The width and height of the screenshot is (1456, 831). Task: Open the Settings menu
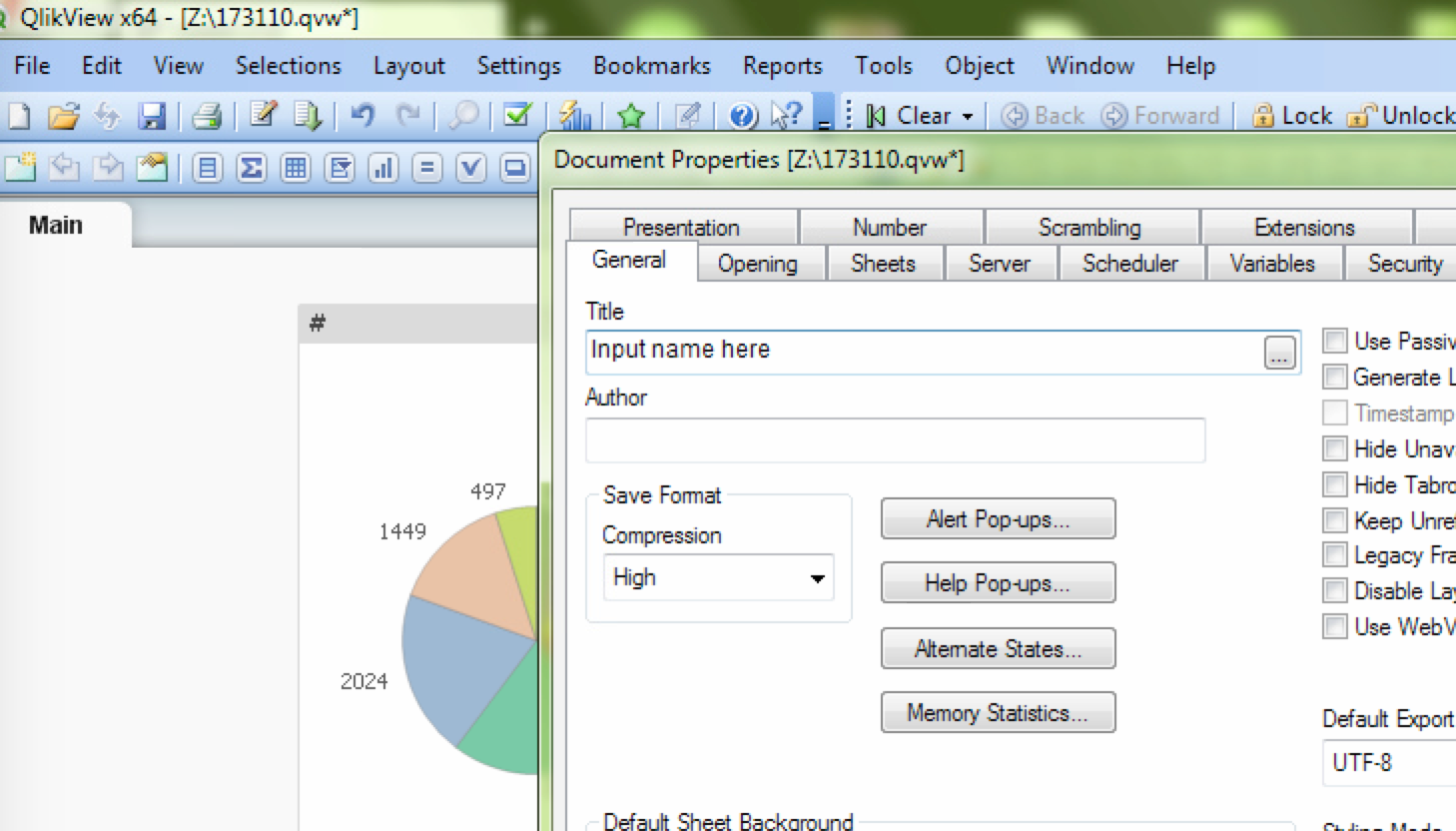[x=518, y=66]
